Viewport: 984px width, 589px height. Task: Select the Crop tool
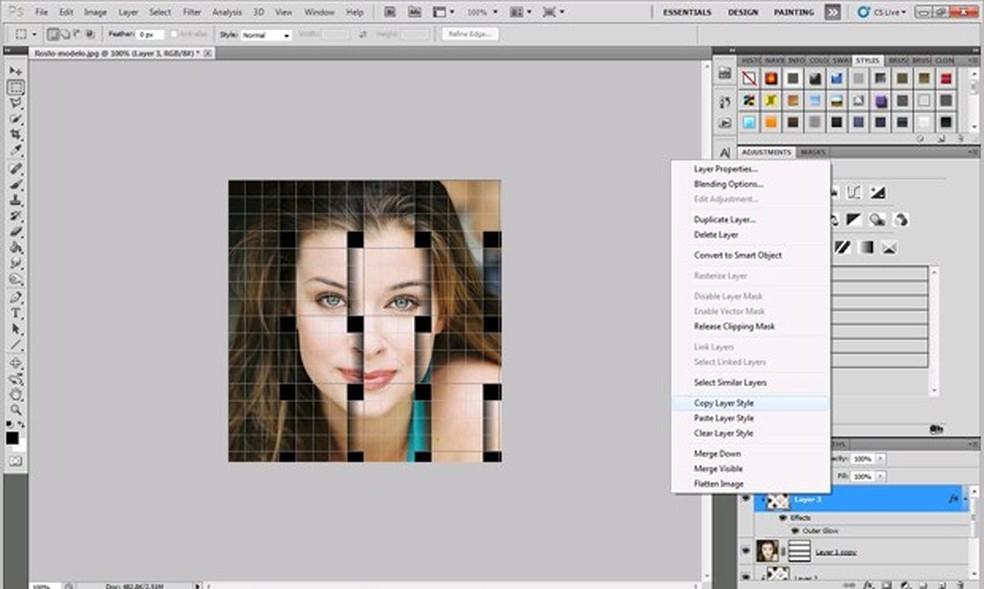[x=16, y=134]
